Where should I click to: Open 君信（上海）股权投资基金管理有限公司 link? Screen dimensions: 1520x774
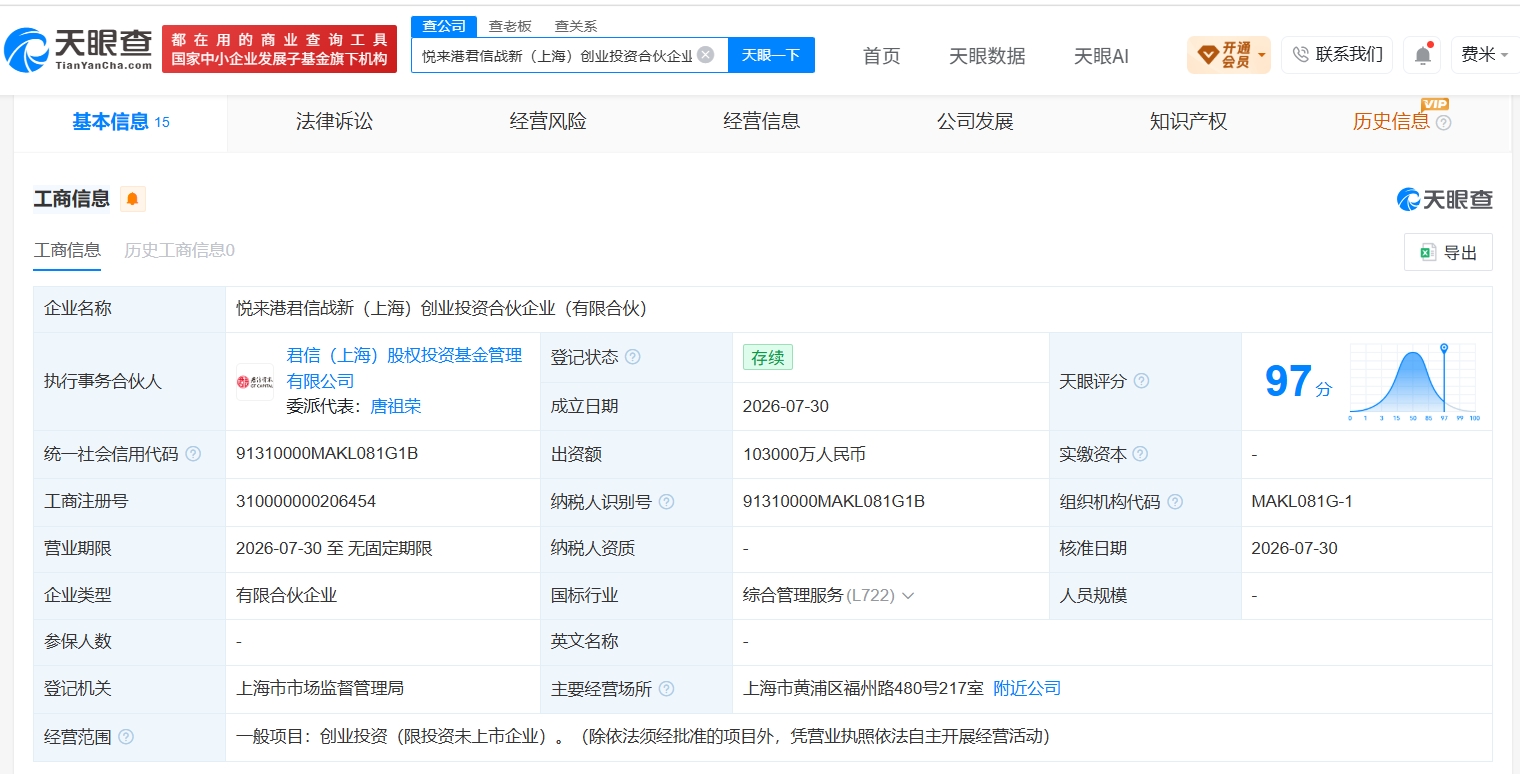tap(404, 368)
